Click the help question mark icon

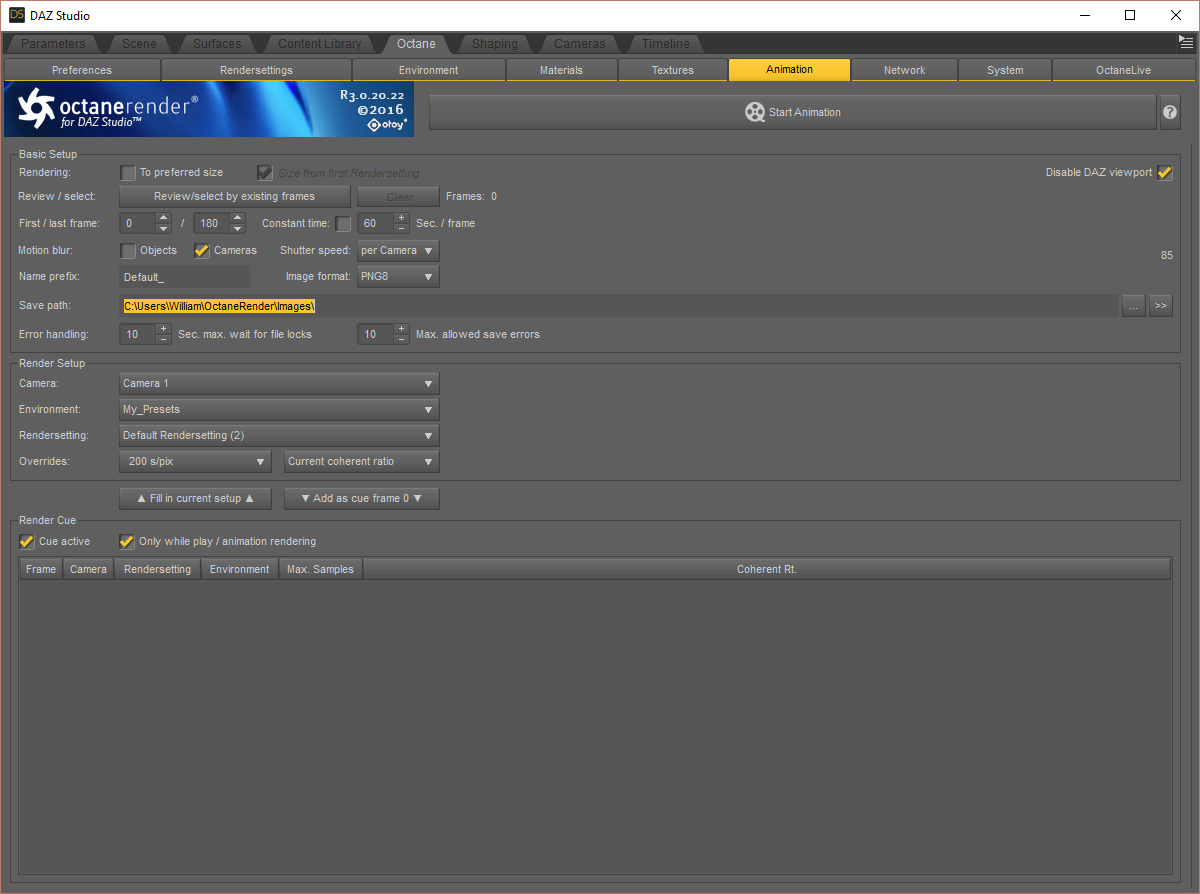coord(1170,113)
